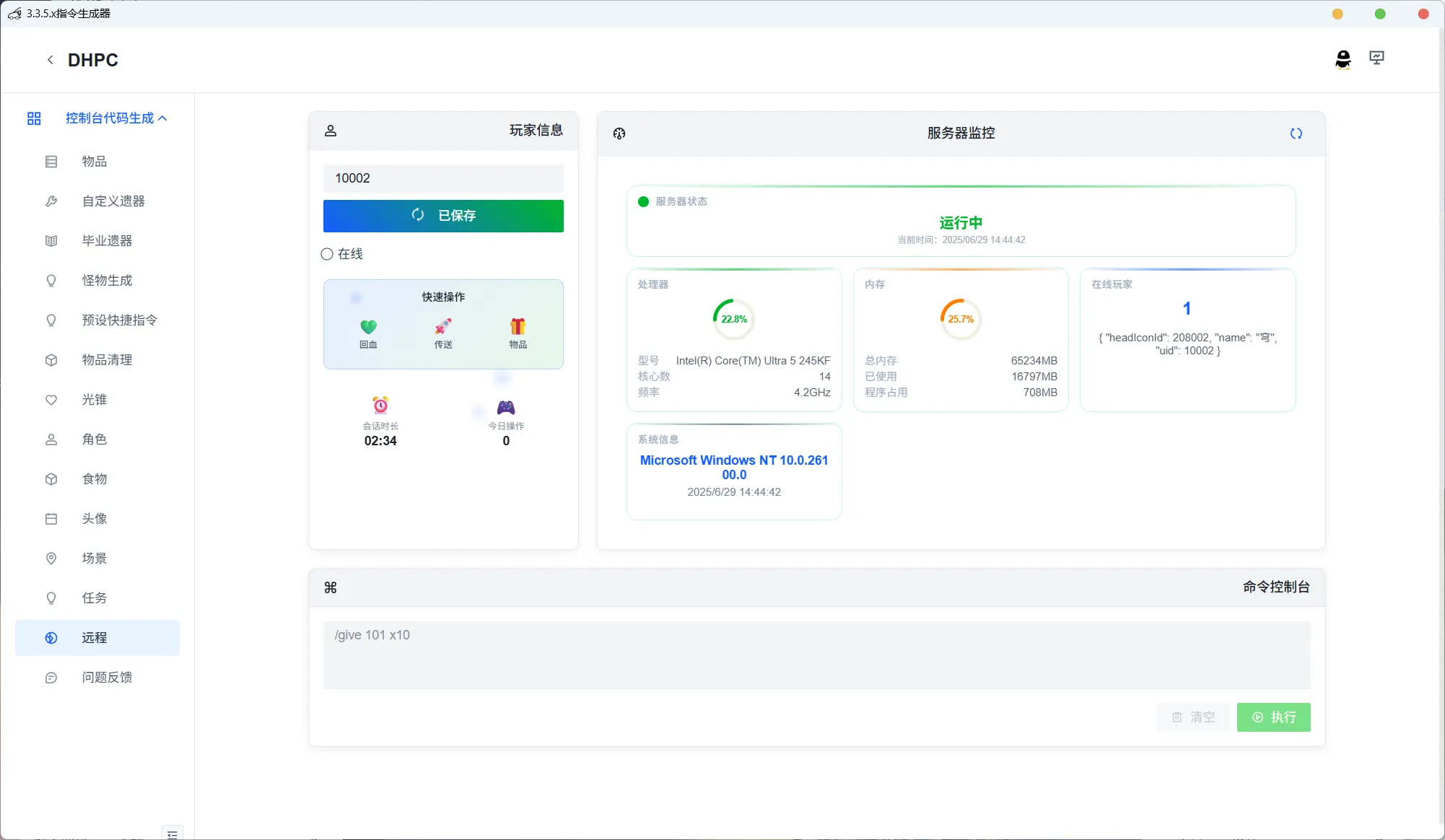This screenshot has width=1445, height=840.
Task: Open the 怪物生成 sidebar item
Action: pyautogui.click(x=97, y=281)
